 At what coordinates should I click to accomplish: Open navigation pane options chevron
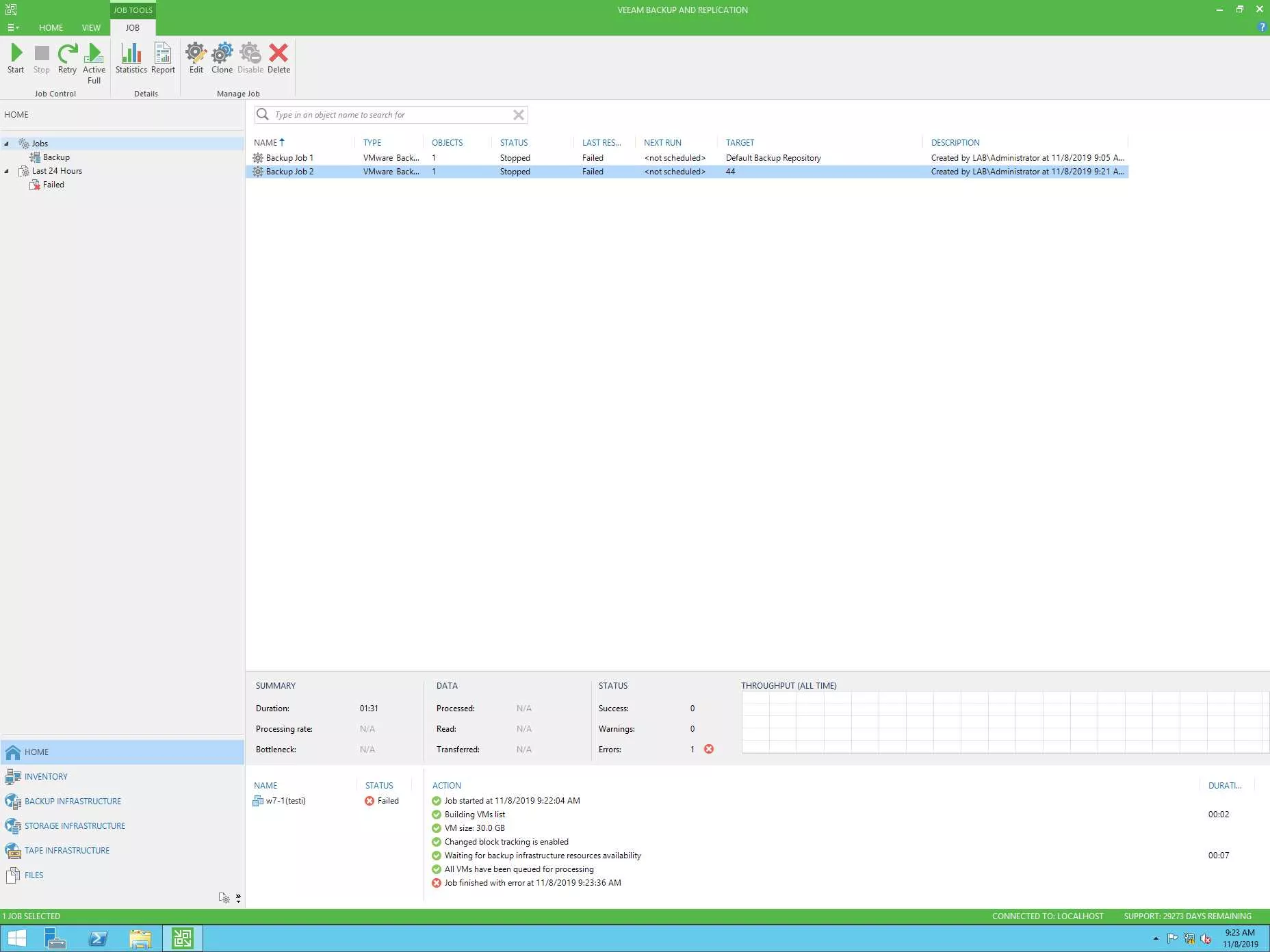point(238,898)
